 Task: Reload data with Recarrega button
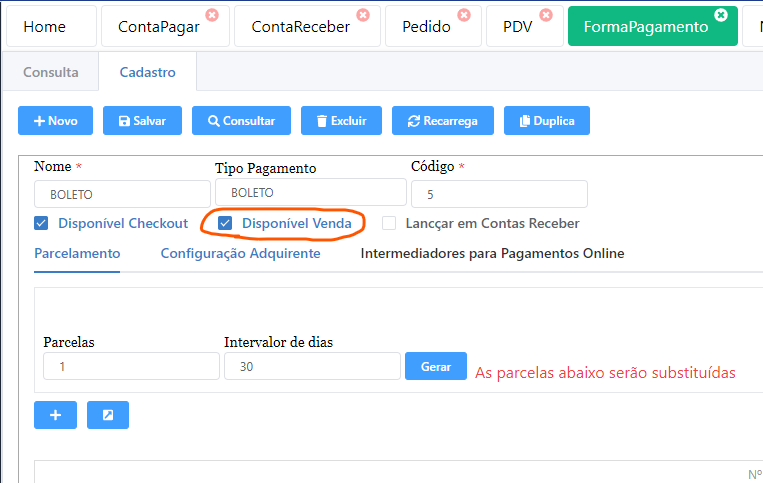click(442, 121)
